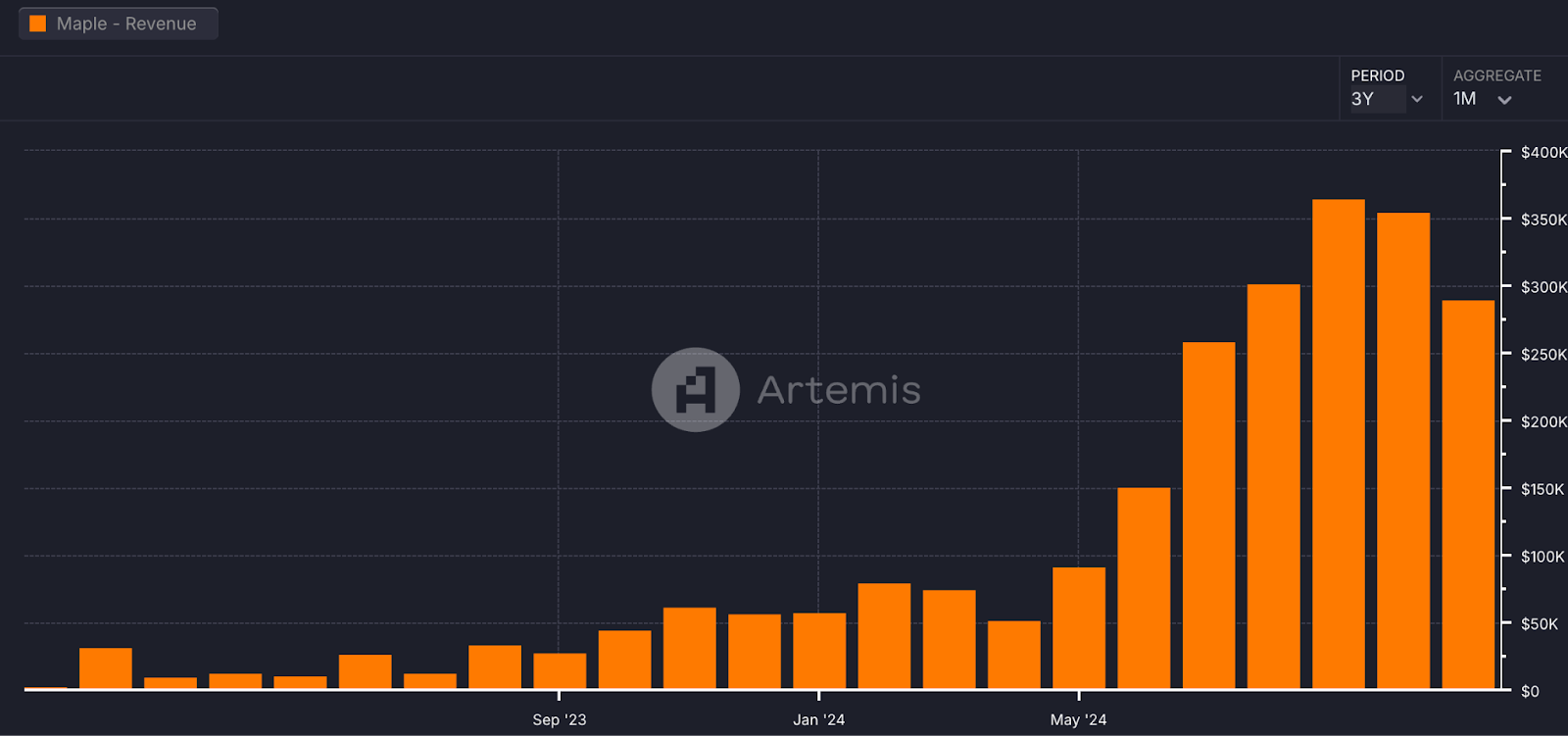This screenshot has height=736, width=1568.
Task: Click the $300K y-axis label
Action: click(x=1543, y=287)
